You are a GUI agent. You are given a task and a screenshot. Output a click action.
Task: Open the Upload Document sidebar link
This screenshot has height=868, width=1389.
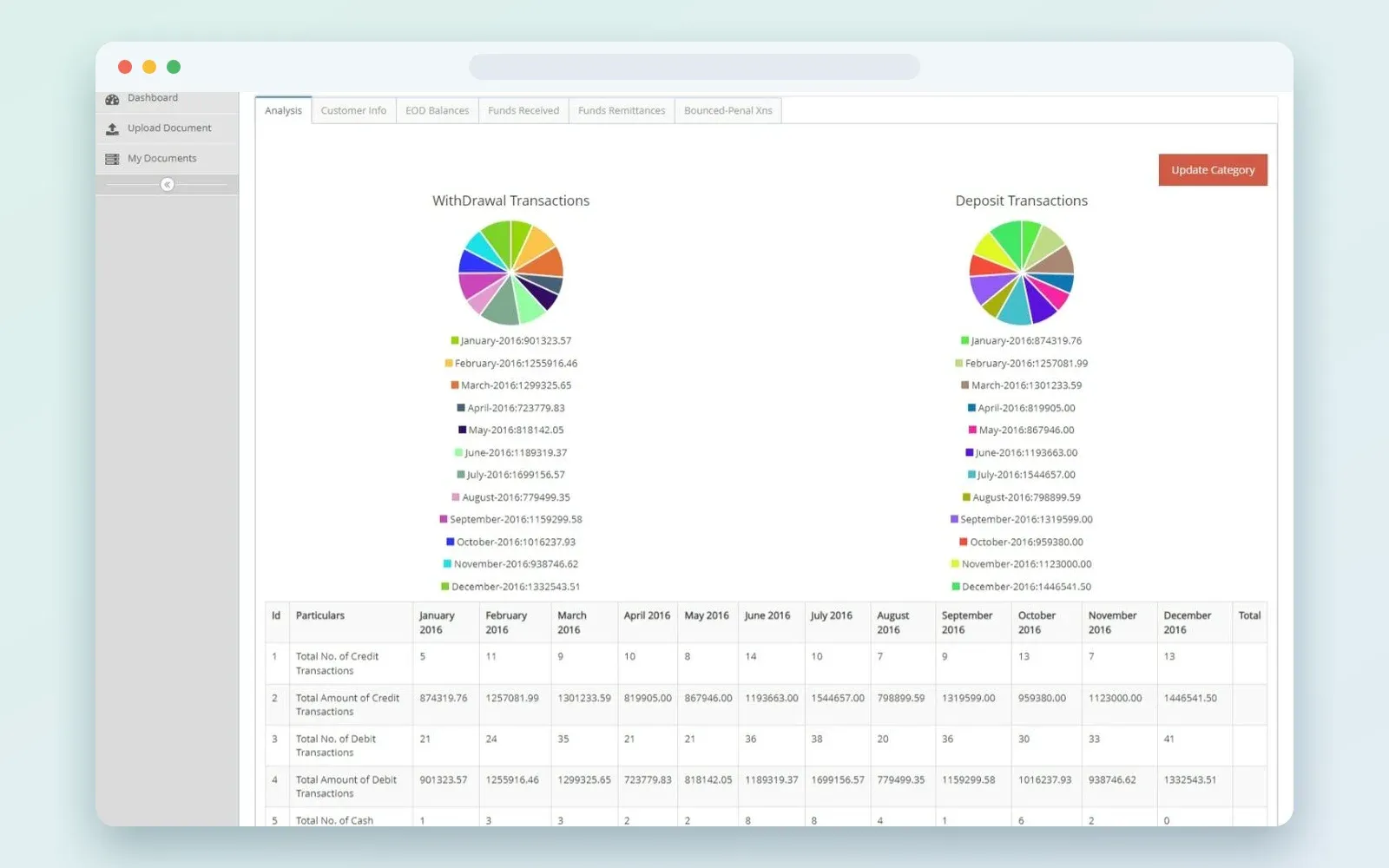pos(167,128)
